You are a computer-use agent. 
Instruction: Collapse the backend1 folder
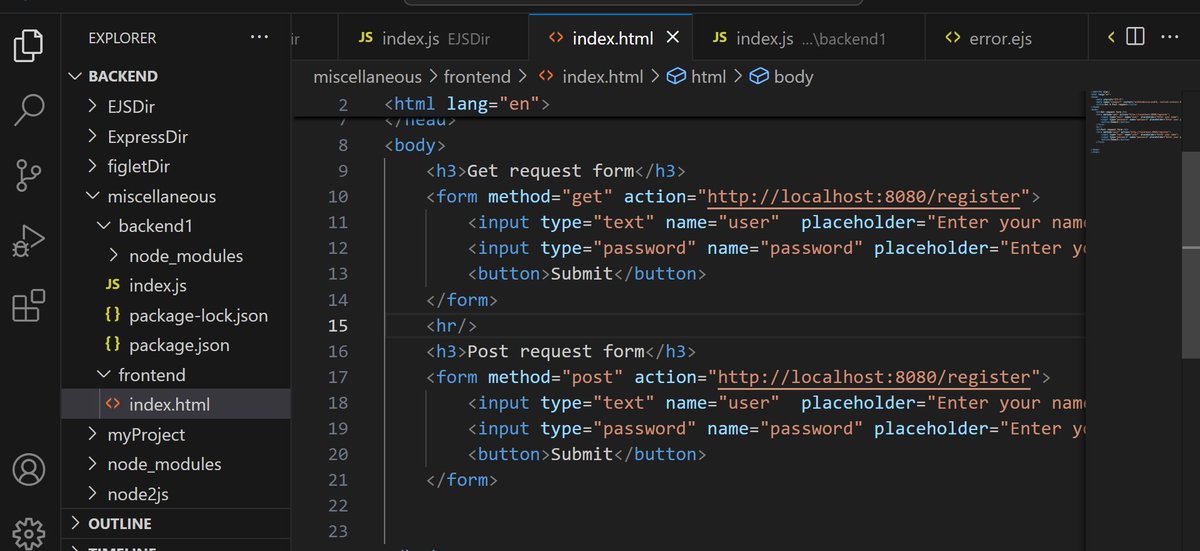point(103,226)
